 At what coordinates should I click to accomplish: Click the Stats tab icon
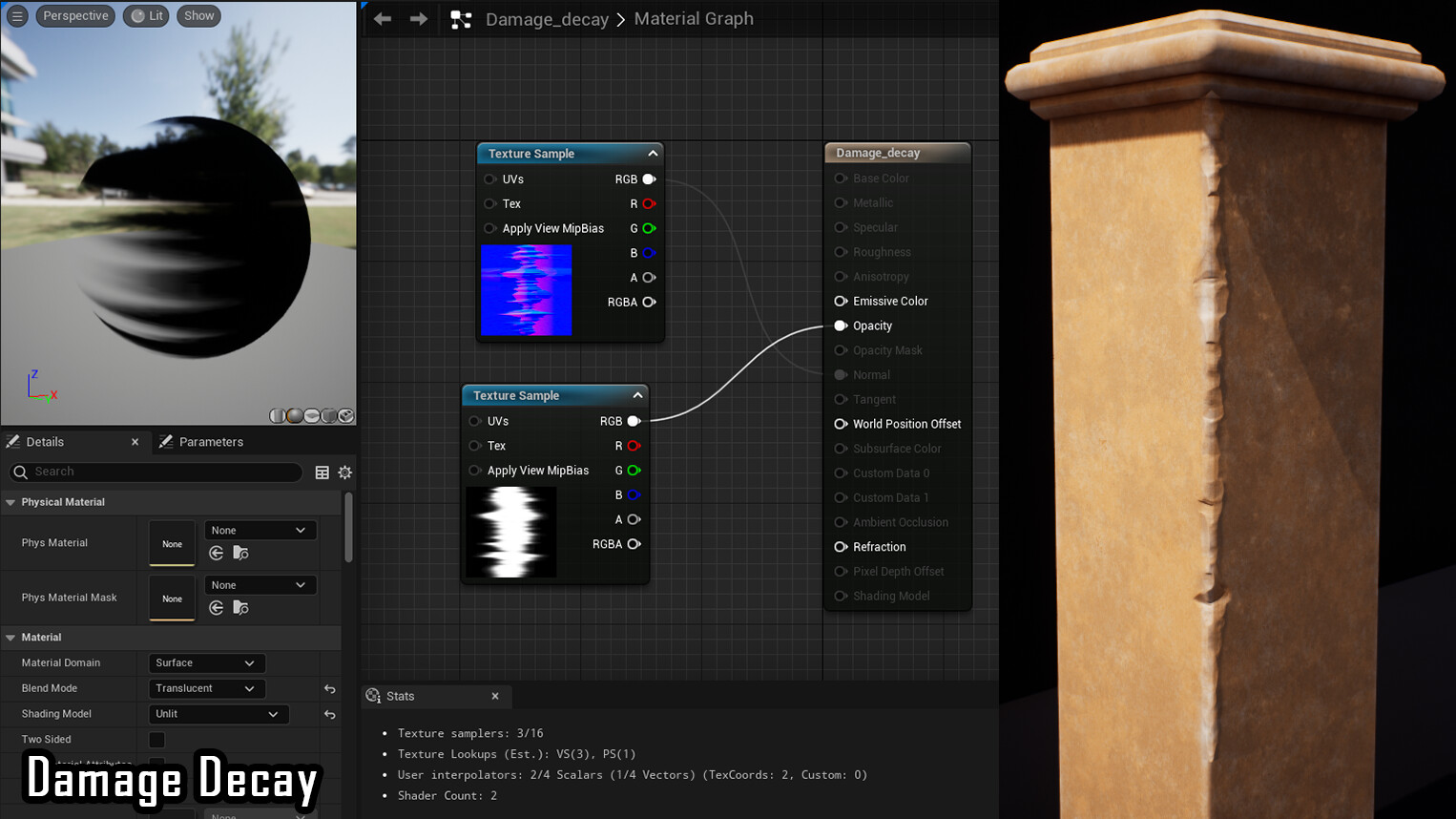click(373, 696)
